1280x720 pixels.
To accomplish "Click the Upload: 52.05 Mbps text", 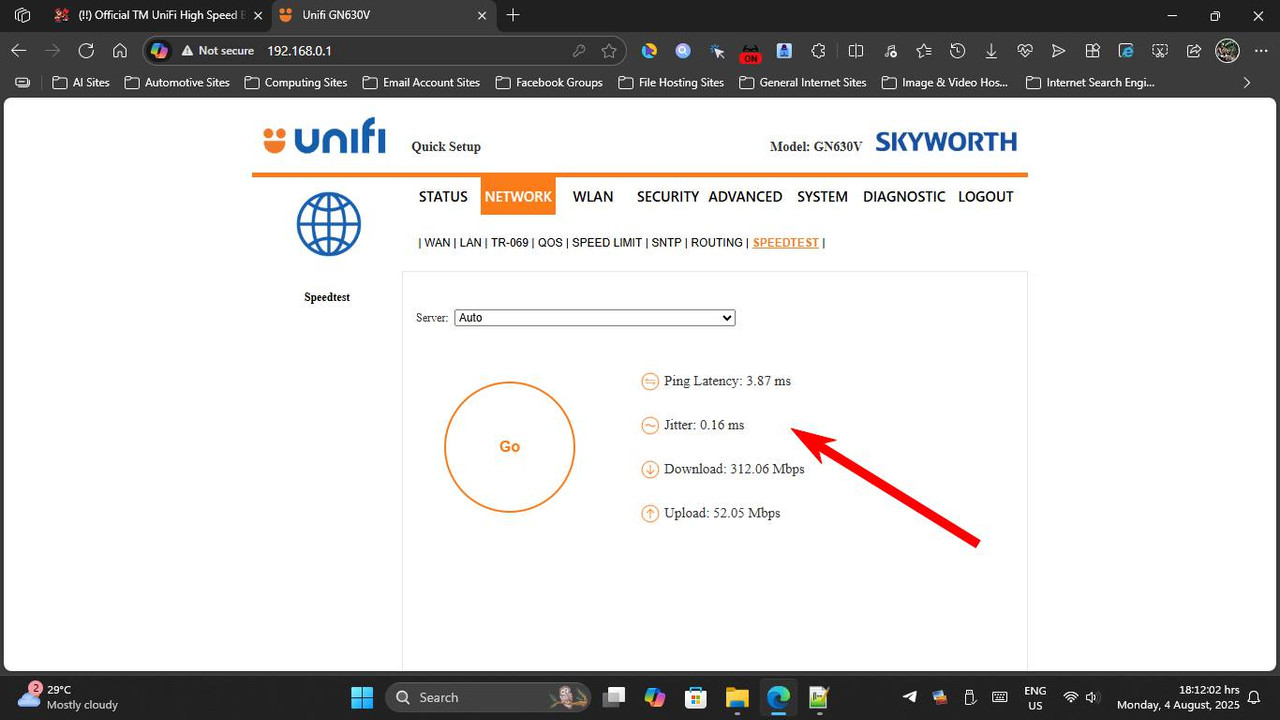I will [722, 513].
